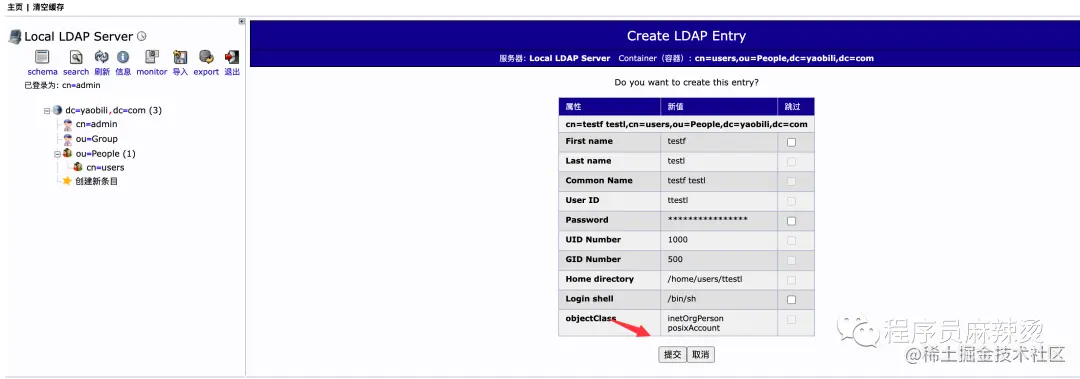The height and width of the screenshot is (379, 1080).
Task: Click the monitor text link
Action: (x=152, y=72)
